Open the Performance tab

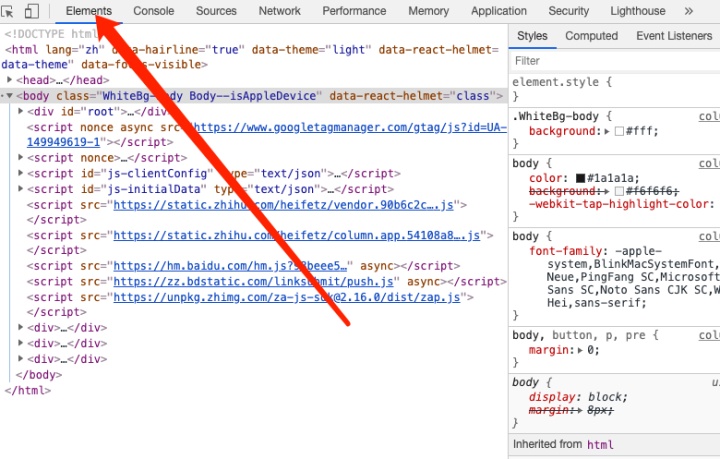coord(354,11)
